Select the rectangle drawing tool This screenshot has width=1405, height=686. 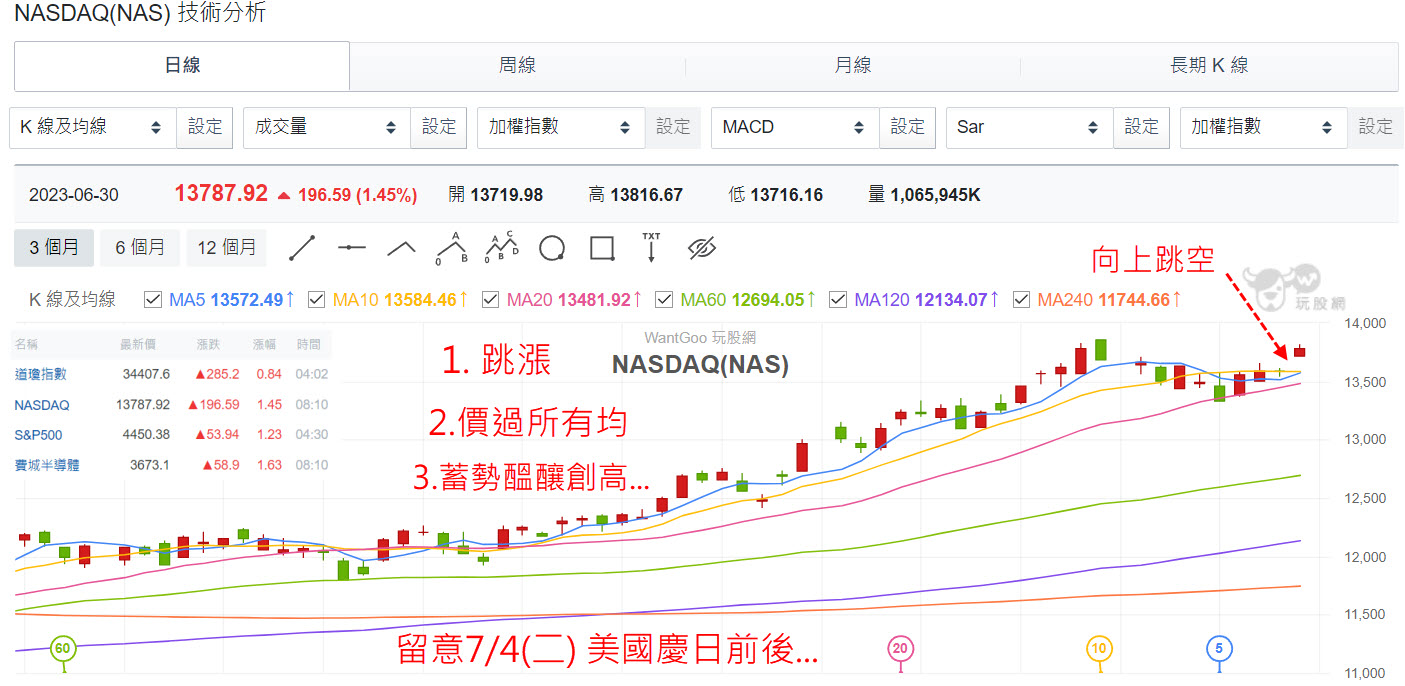click(602, 247)
